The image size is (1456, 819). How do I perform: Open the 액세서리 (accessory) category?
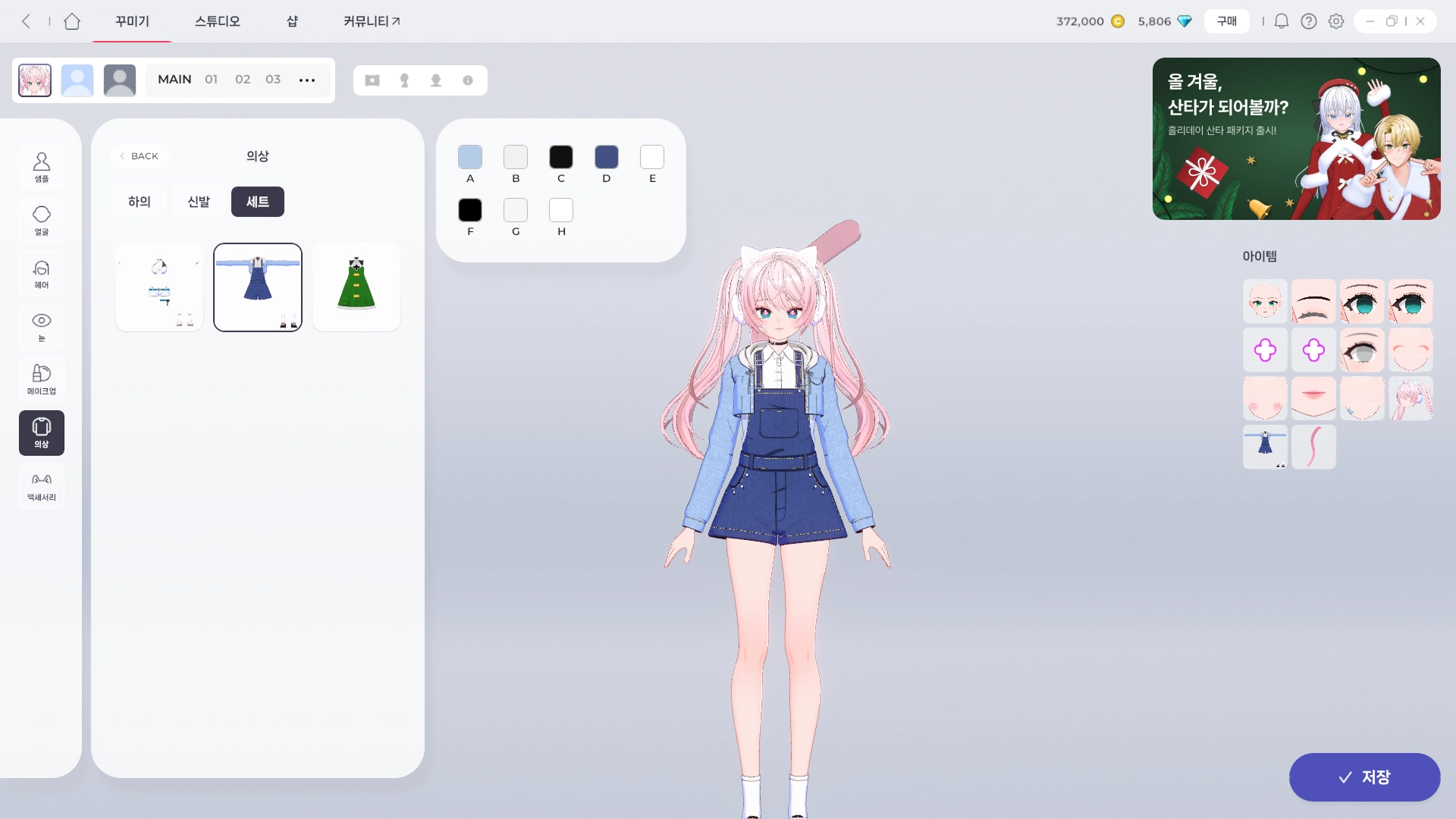pos(42,486)
